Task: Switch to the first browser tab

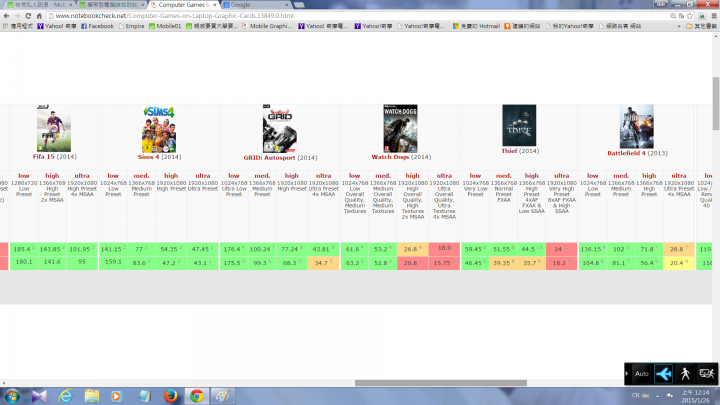Action: 39,5
